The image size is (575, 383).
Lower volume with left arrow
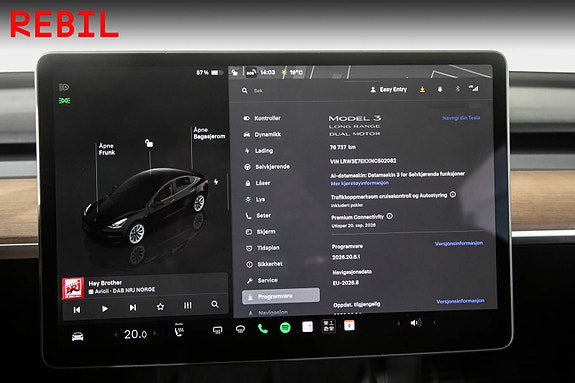[399, 323]
